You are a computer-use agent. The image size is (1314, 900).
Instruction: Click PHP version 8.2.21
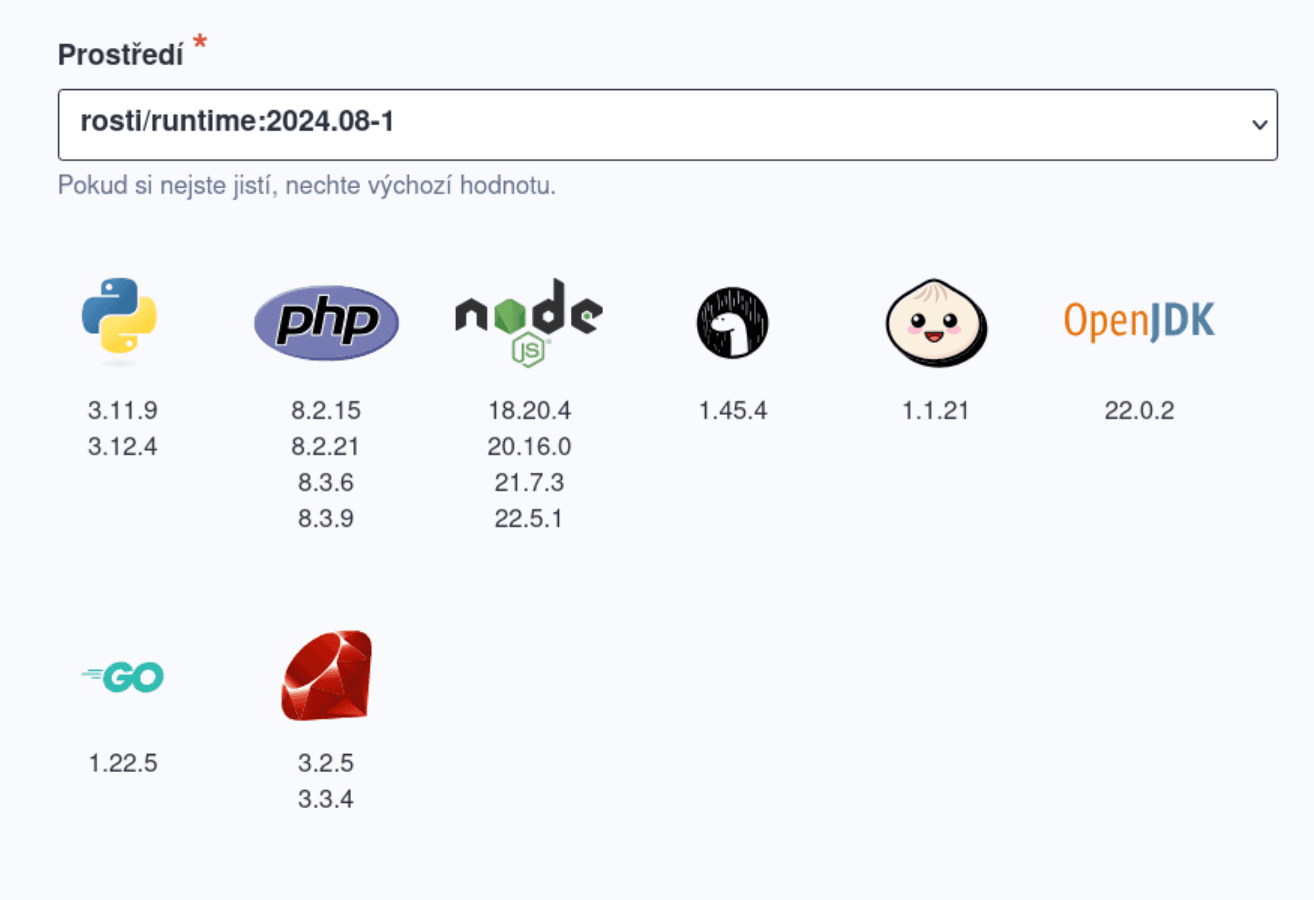326,446
